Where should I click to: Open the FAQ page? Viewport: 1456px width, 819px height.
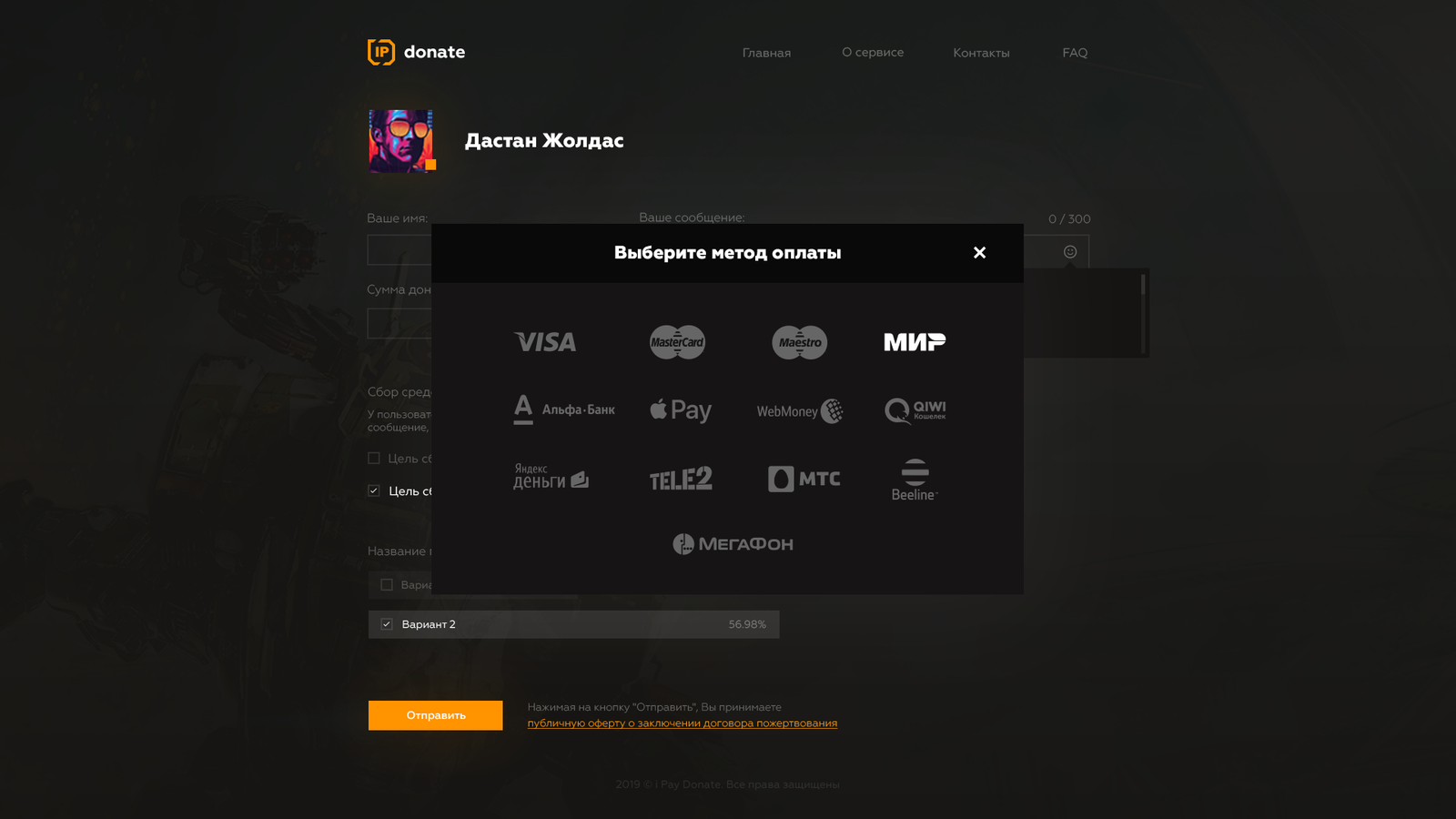pyautogui.click(x=1075, y=53)
